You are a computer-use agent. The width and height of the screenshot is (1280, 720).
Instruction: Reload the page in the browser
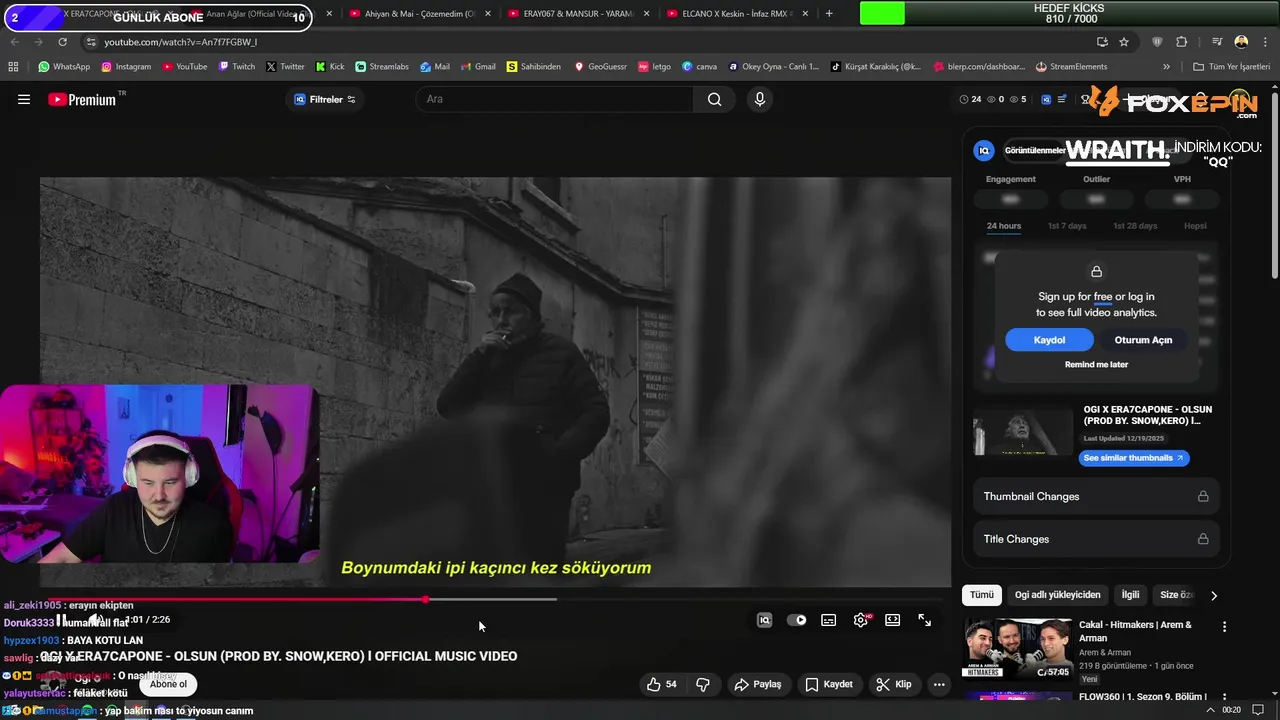(x=62, y=42)
